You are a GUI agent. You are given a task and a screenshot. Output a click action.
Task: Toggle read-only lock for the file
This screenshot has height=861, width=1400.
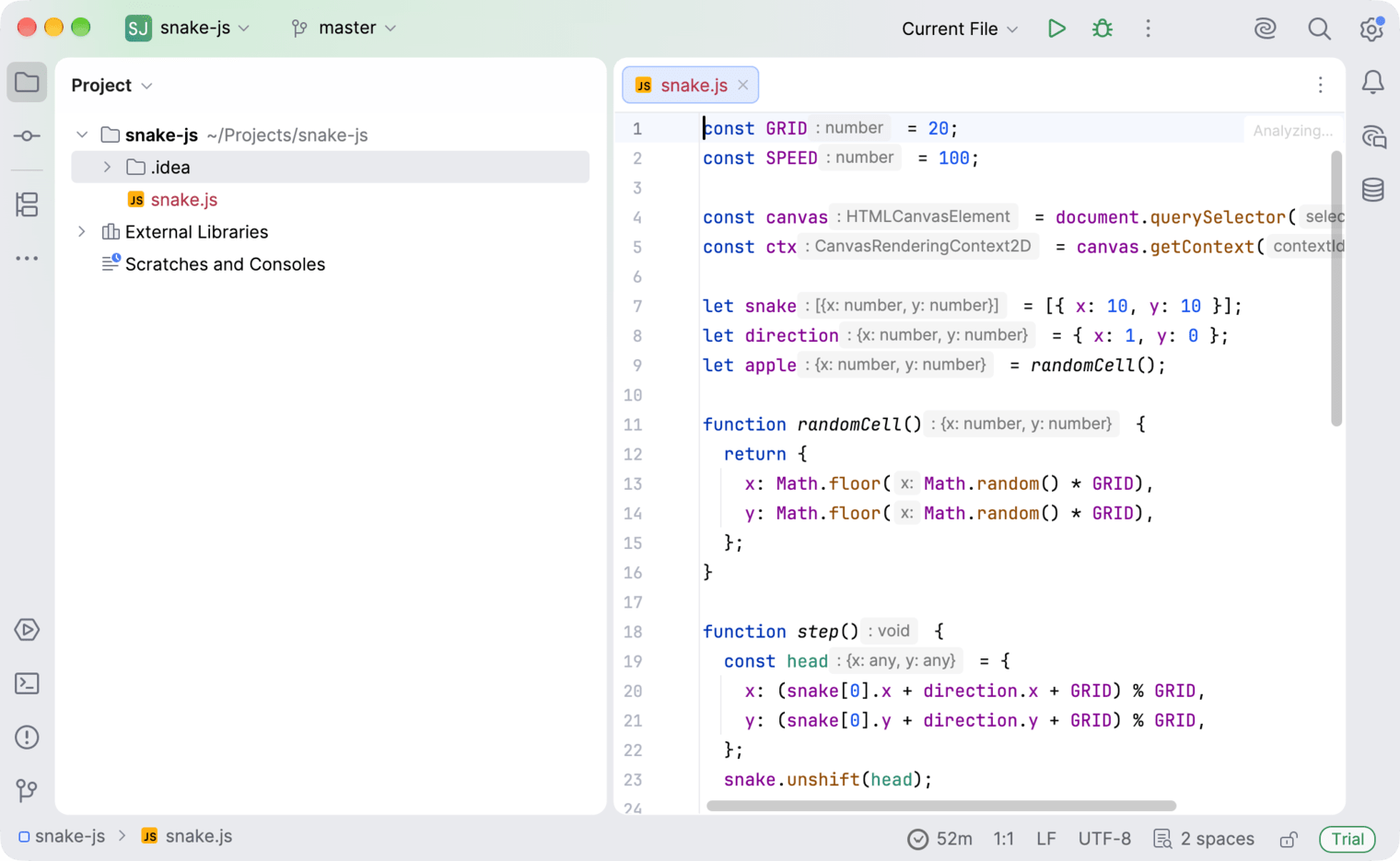click(x=1289, y=839)
